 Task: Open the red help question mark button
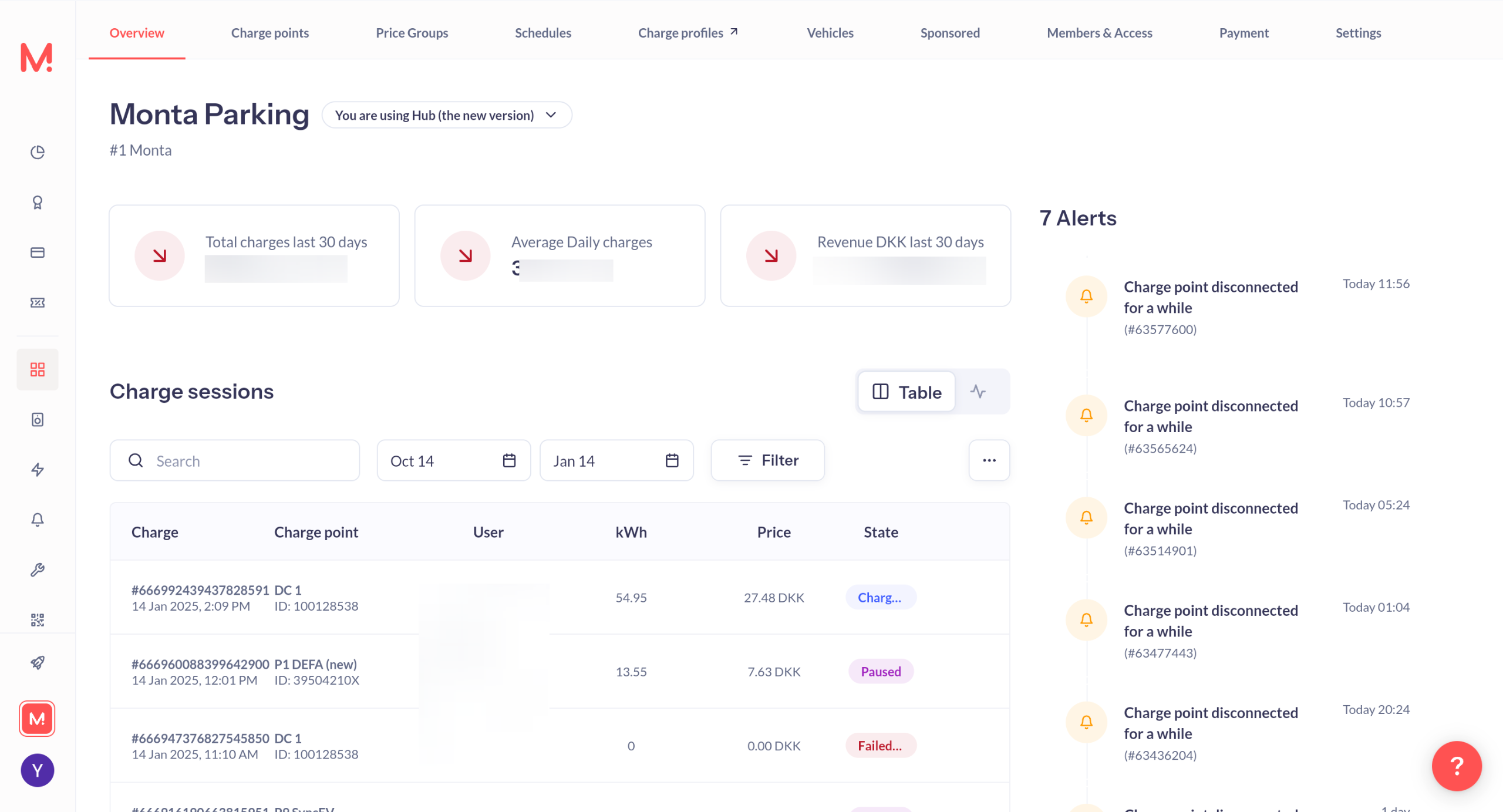tap(1456, 766)
